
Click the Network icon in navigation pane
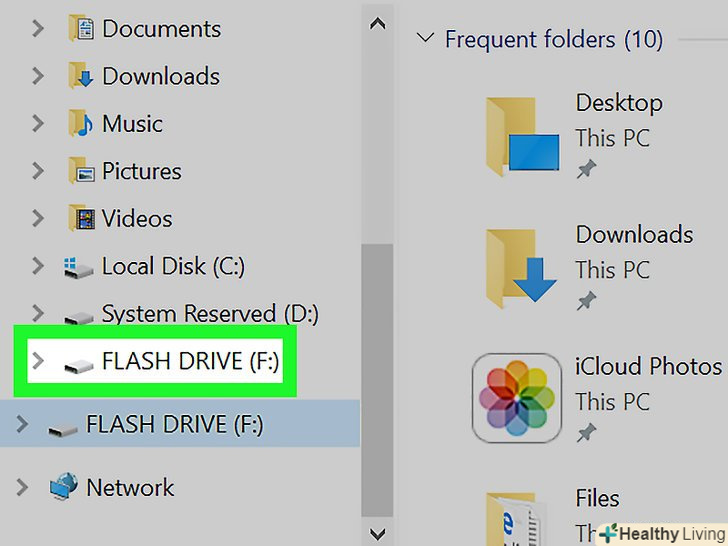[x=63, y=487]
